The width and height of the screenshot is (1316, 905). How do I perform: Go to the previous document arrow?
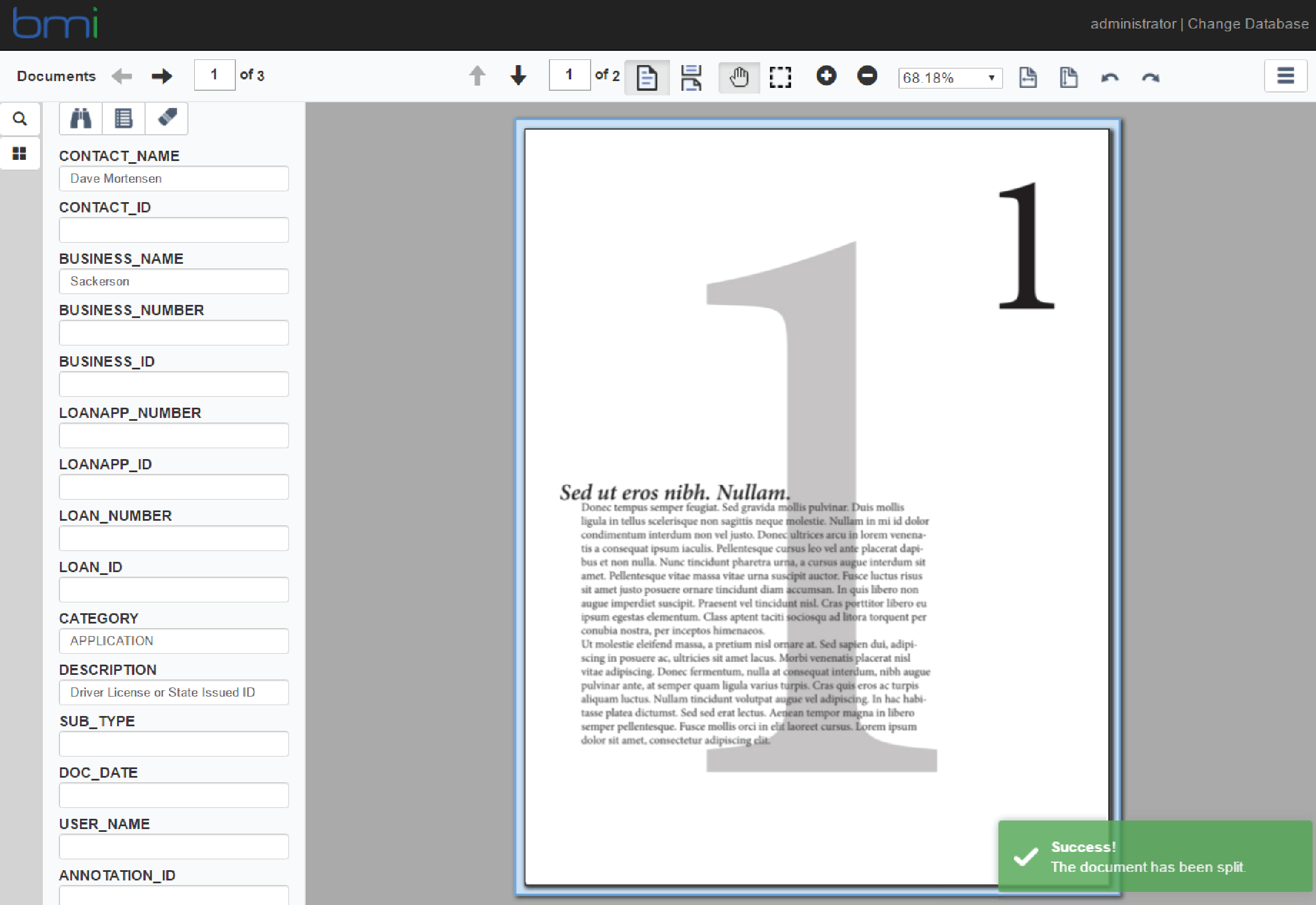122,76
